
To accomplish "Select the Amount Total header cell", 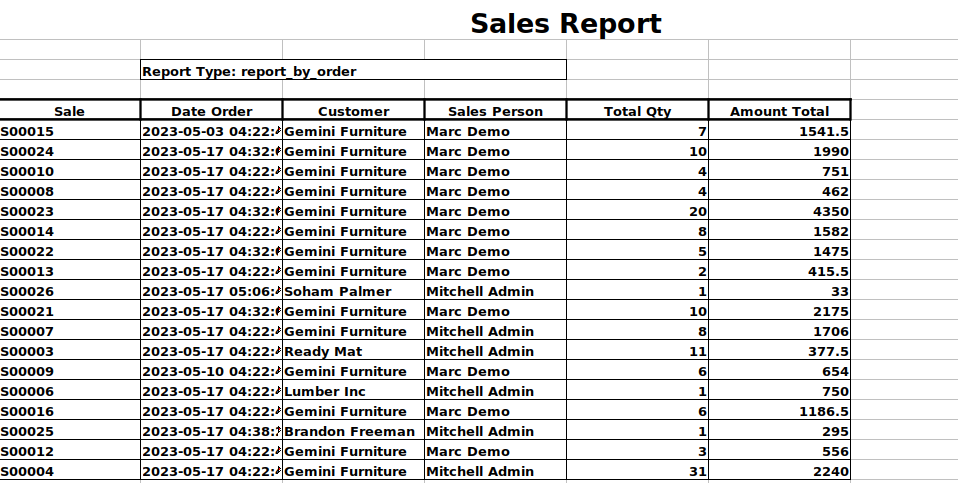I will pyautogui.click(x=779, y=111).
